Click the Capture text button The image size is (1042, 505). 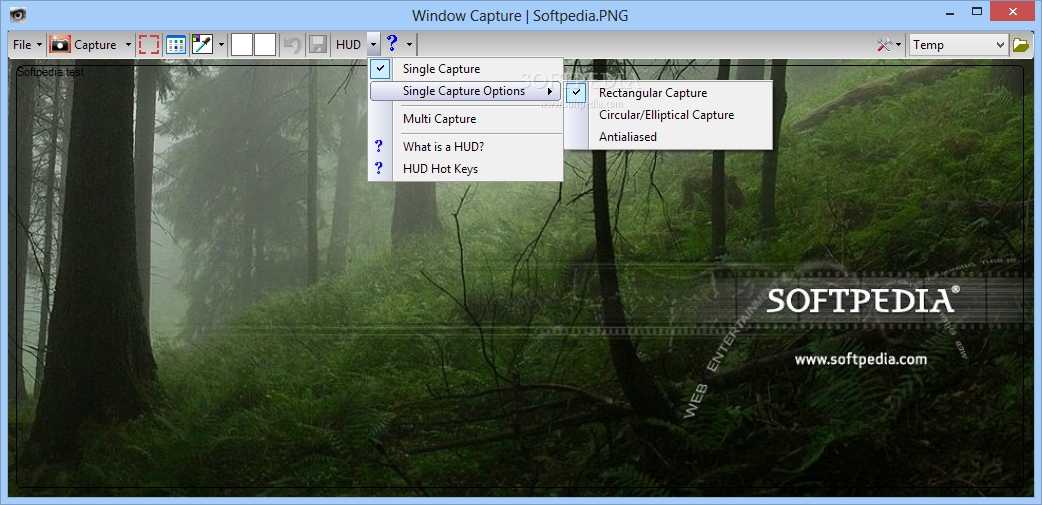pyautogui.click(x=95, y=45)
